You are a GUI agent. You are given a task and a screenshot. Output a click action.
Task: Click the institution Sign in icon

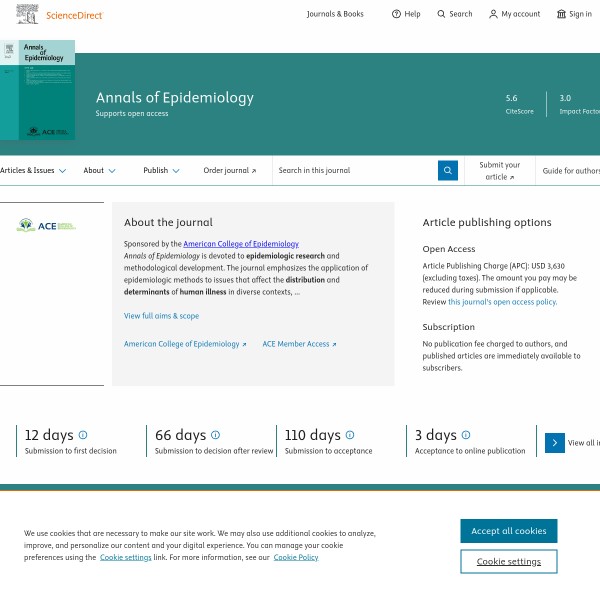pyautogui.click(x=561, y=14)
